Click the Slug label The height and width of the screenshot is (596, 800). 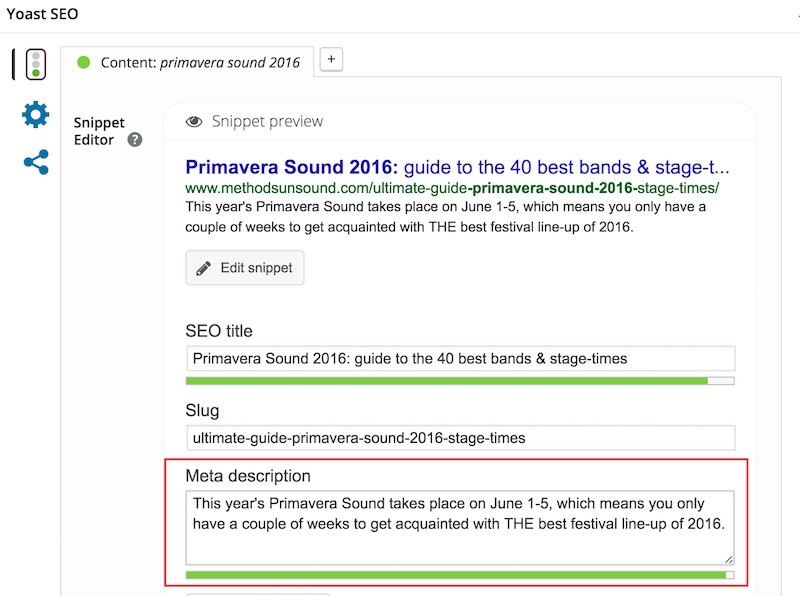click(202, 411)
